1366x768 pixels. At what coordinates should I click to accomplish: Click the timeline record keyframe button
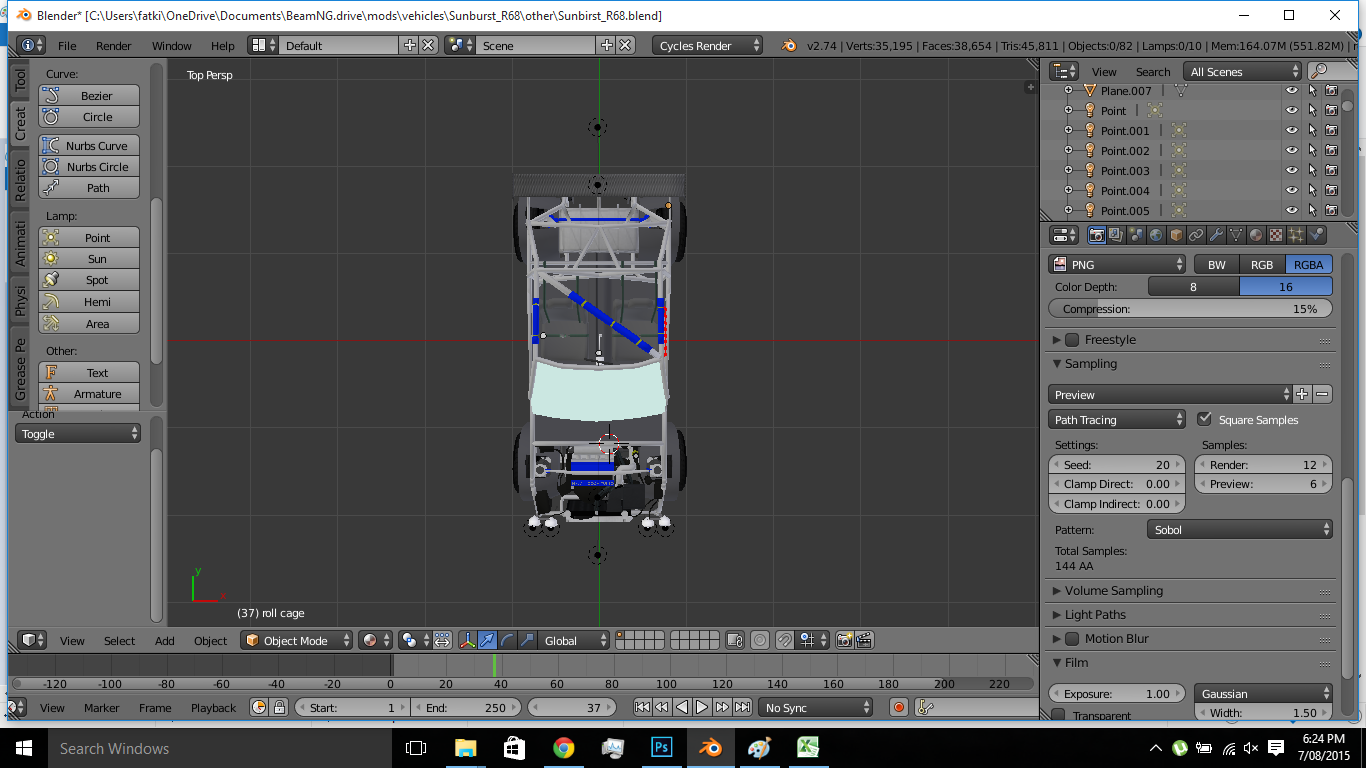898,707
